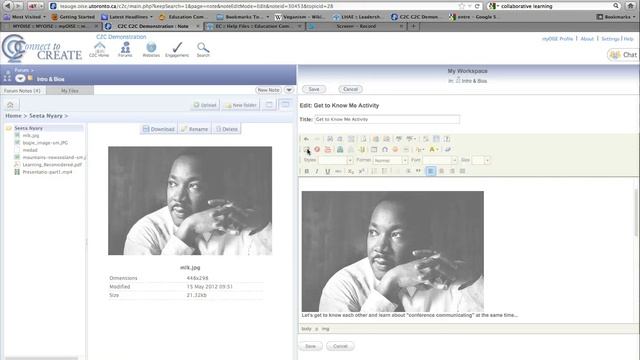Open the Size dropdown

pos(480,160)
